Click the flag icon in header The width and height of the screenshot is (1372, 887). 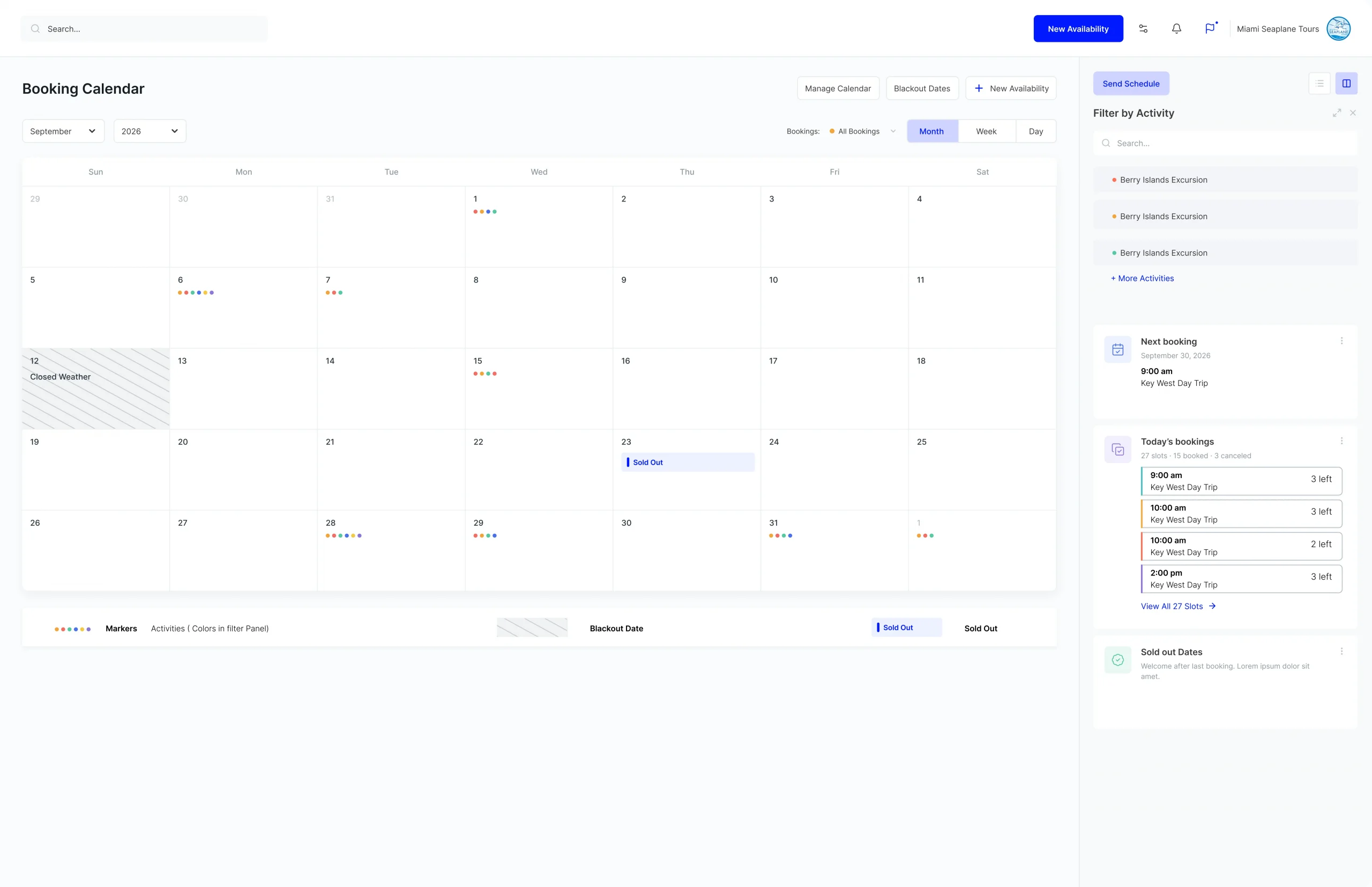tap(1210, 29)
